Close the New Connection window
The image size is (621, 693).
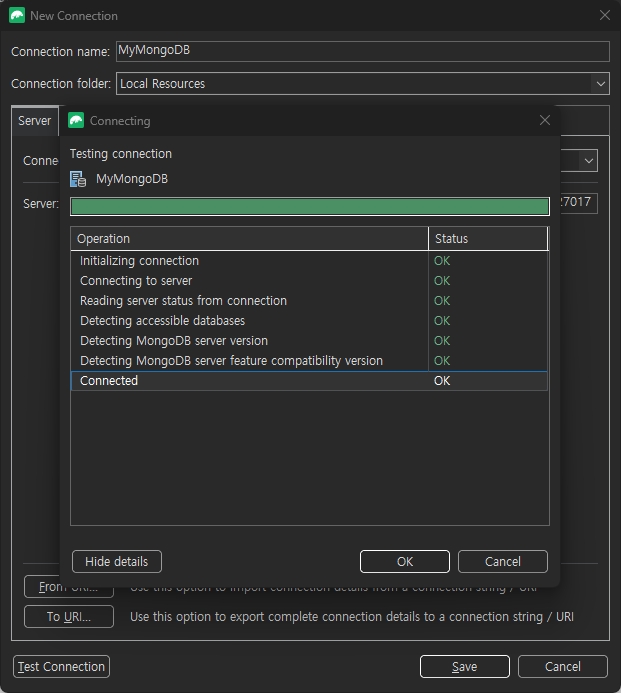tap(605, 15)
